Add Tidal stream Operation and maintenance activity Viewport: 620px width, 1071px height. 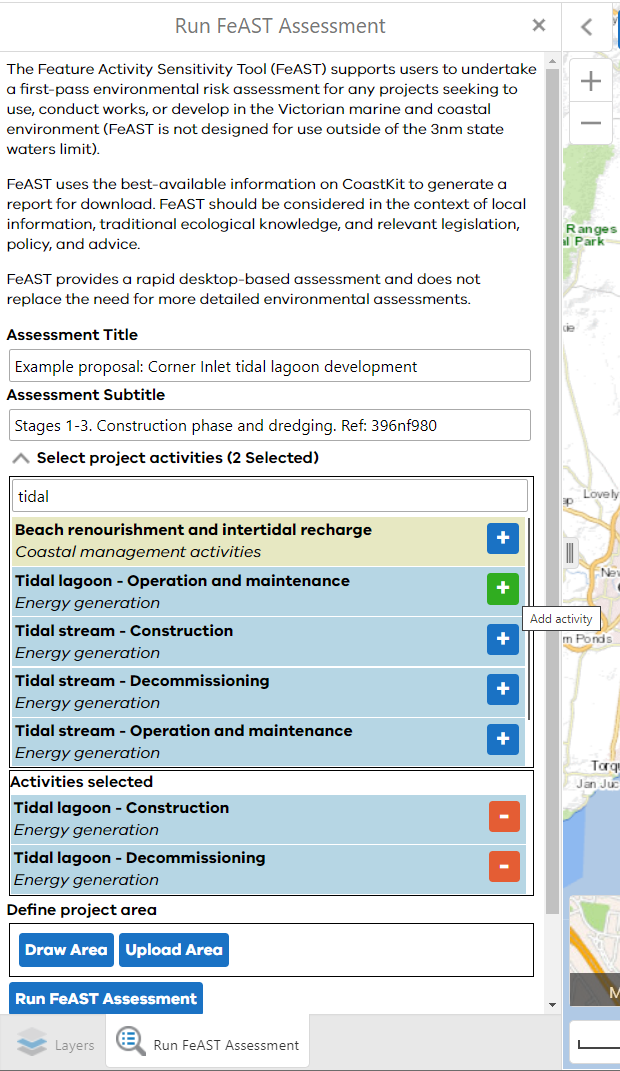pyautogui.click(x=503, y=739)
